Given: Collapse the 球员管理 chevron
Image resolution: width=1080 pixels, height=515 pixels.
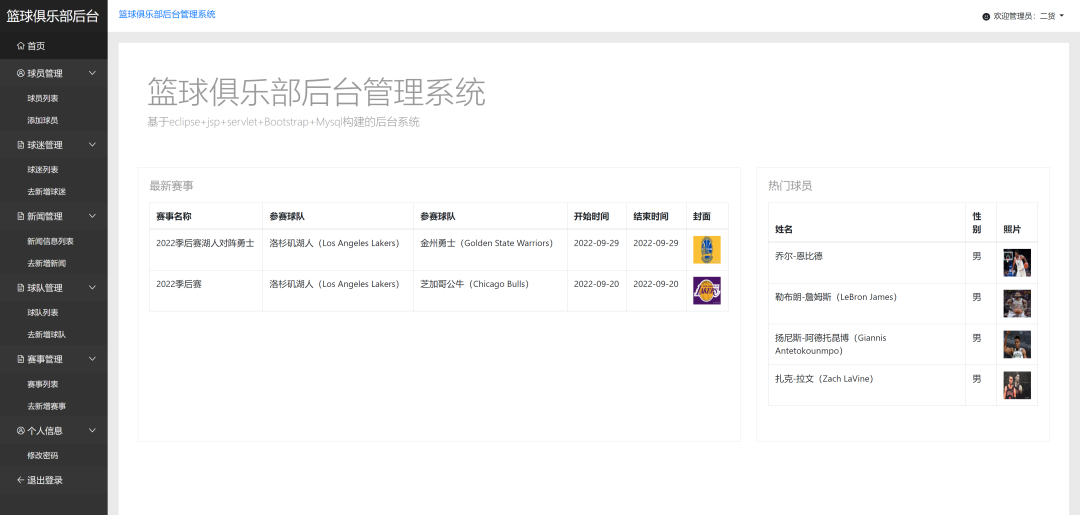Looking at the screenshot, I should [x=92, y=73].
